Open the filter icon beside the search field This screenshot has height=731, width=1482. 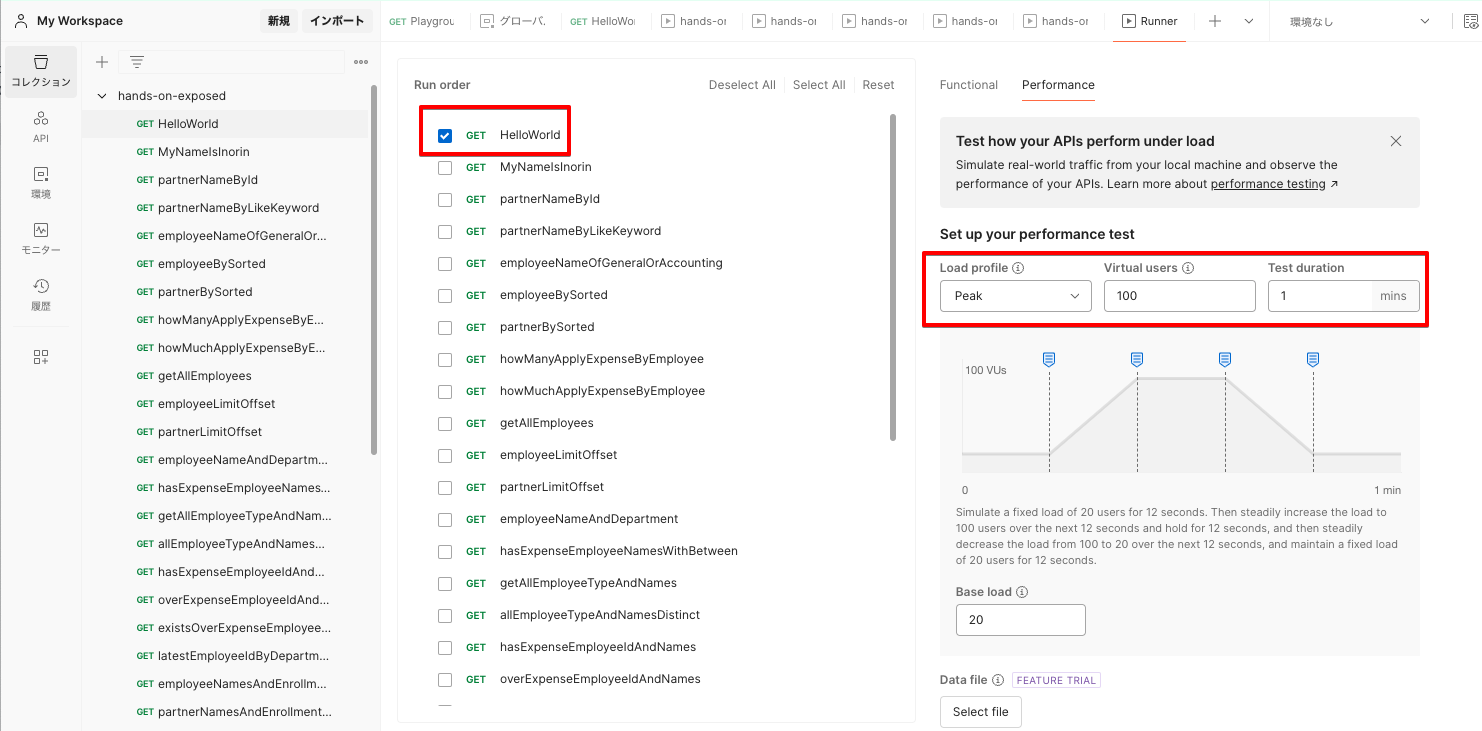135,61
